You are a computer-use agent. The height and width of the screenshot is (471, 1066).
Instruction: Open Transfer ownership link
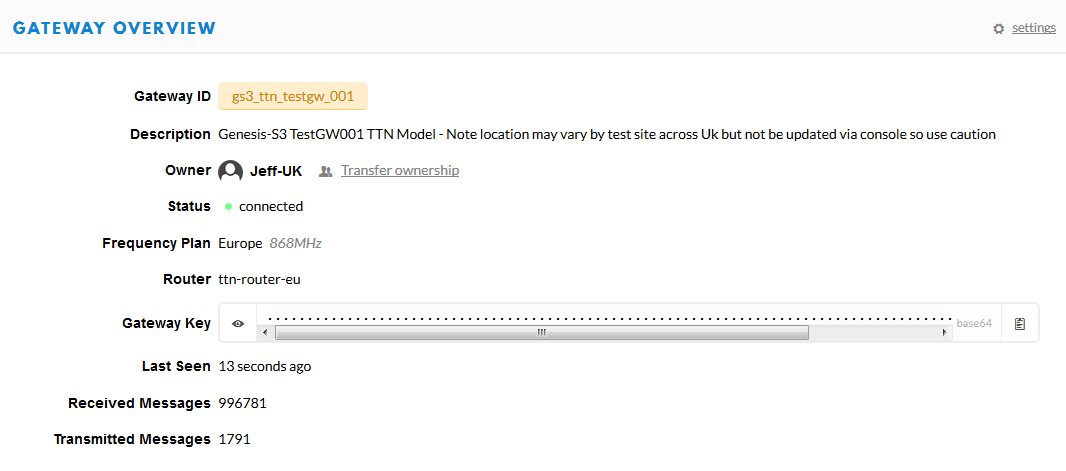click(x=400, y=170)
